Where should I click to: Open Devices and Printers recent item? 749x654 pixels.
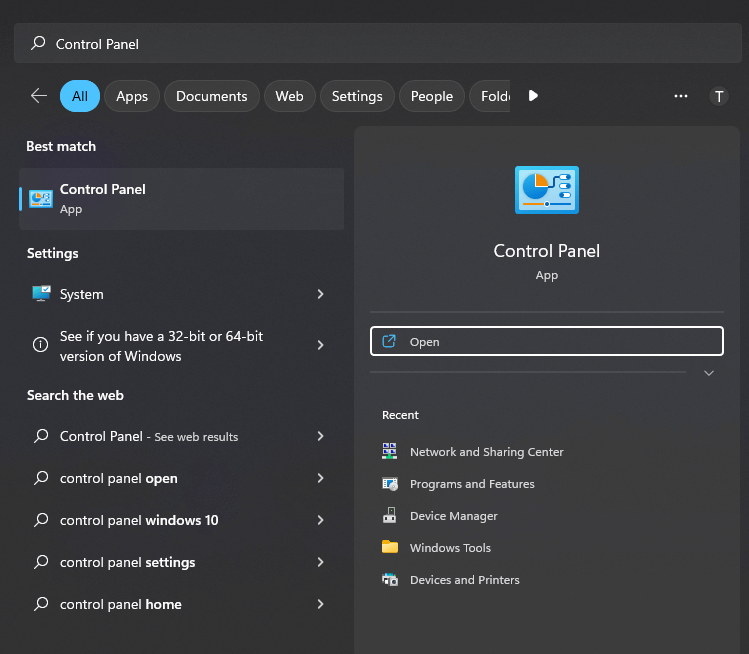(x=451, y=579)
